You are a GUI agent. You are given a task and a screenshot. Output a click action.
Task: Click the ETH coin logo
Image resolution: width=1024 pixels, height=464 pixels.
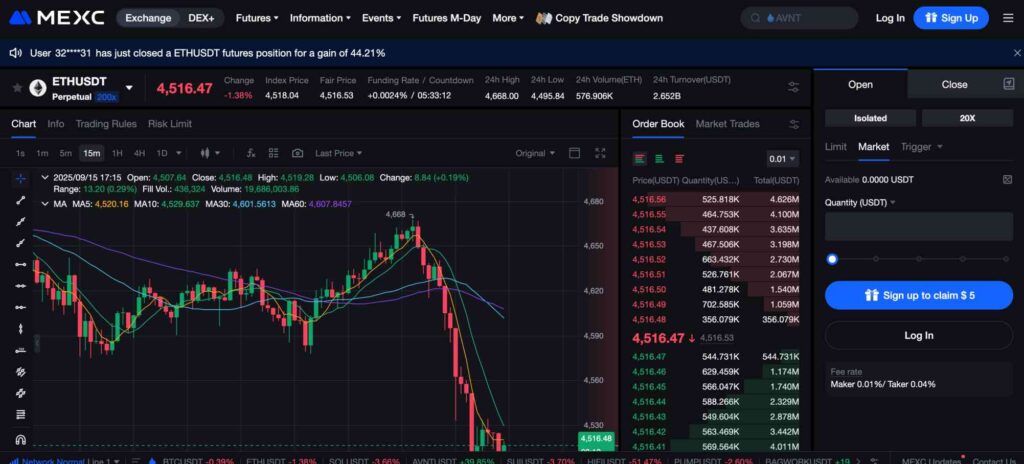click(x=38, y=88)
